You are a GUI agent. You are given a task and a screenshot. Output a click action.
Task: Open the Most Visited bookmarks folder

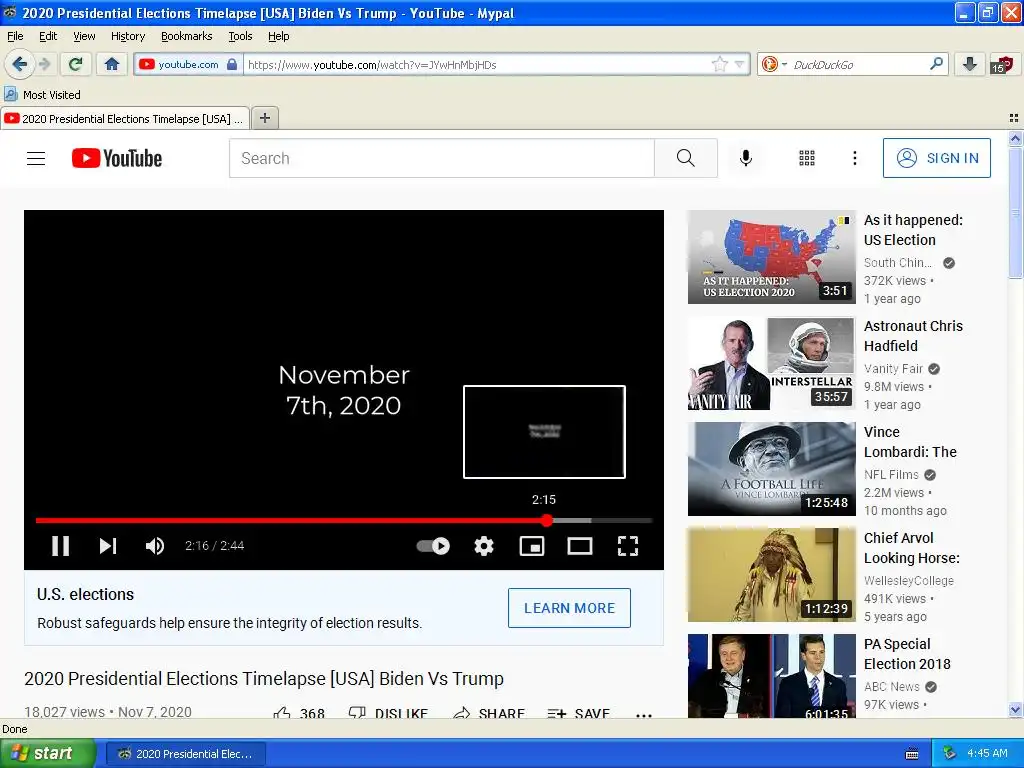pos(42,95)
